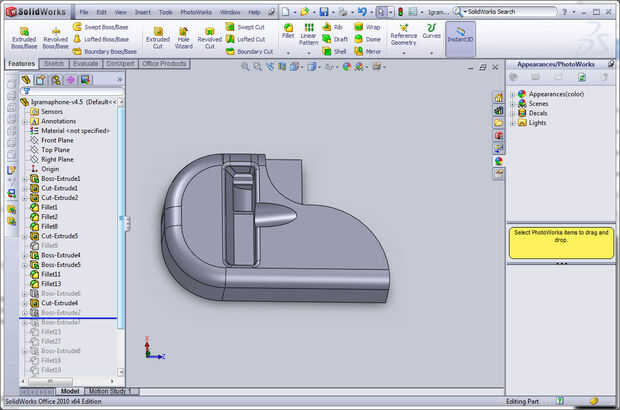Viewport: 620px width, 410px height.
Task: Pin the Appearances/PhotoWorks task pane
Action: click(609, 63)
